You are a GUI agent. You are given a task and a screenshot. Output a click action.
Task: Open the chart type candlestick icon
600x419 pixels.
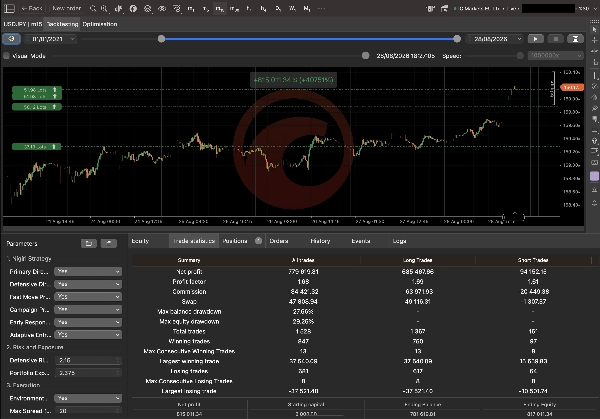[x=119, y=8]
